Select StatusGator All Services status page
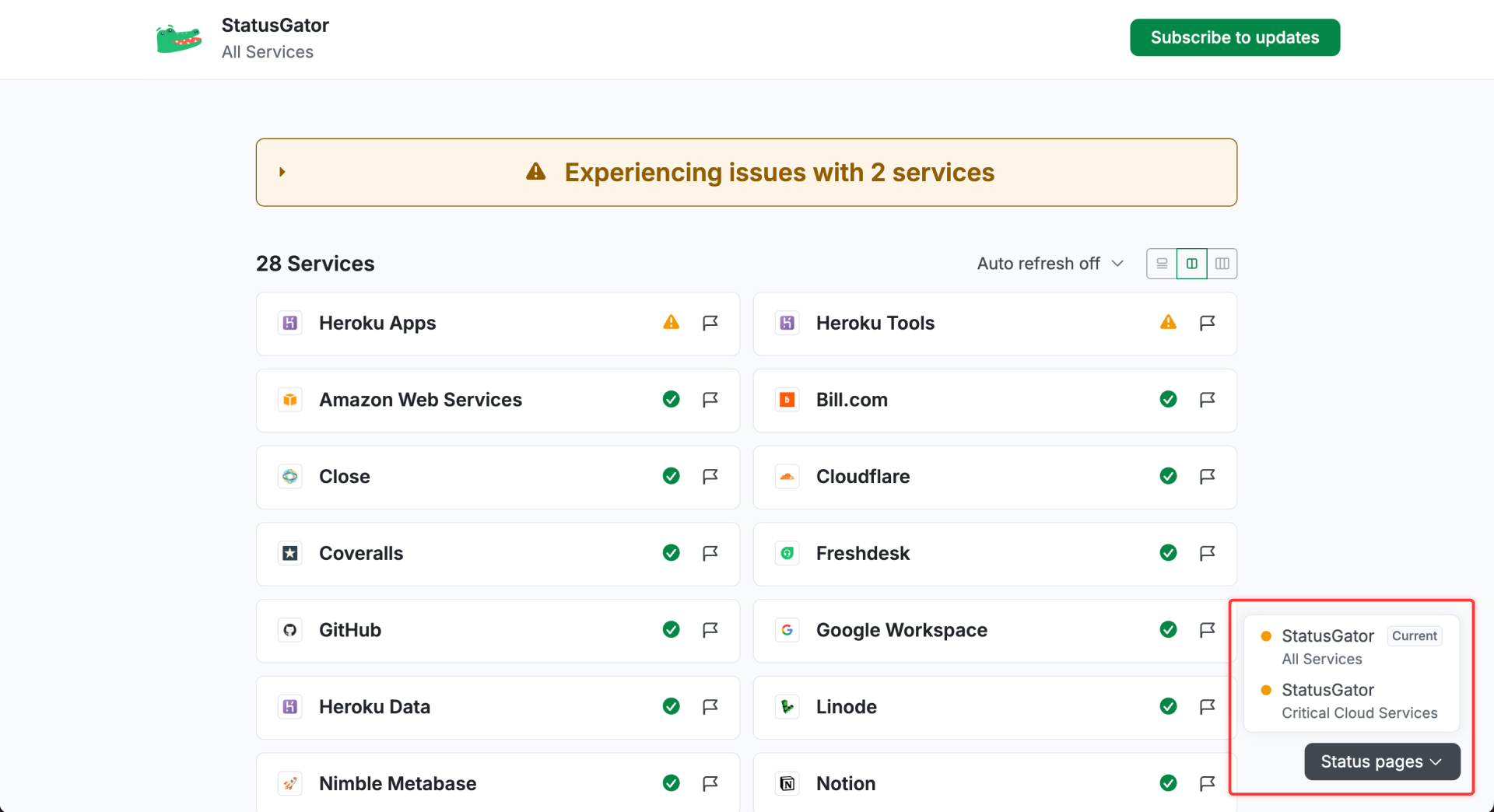 coord(1352,647)
